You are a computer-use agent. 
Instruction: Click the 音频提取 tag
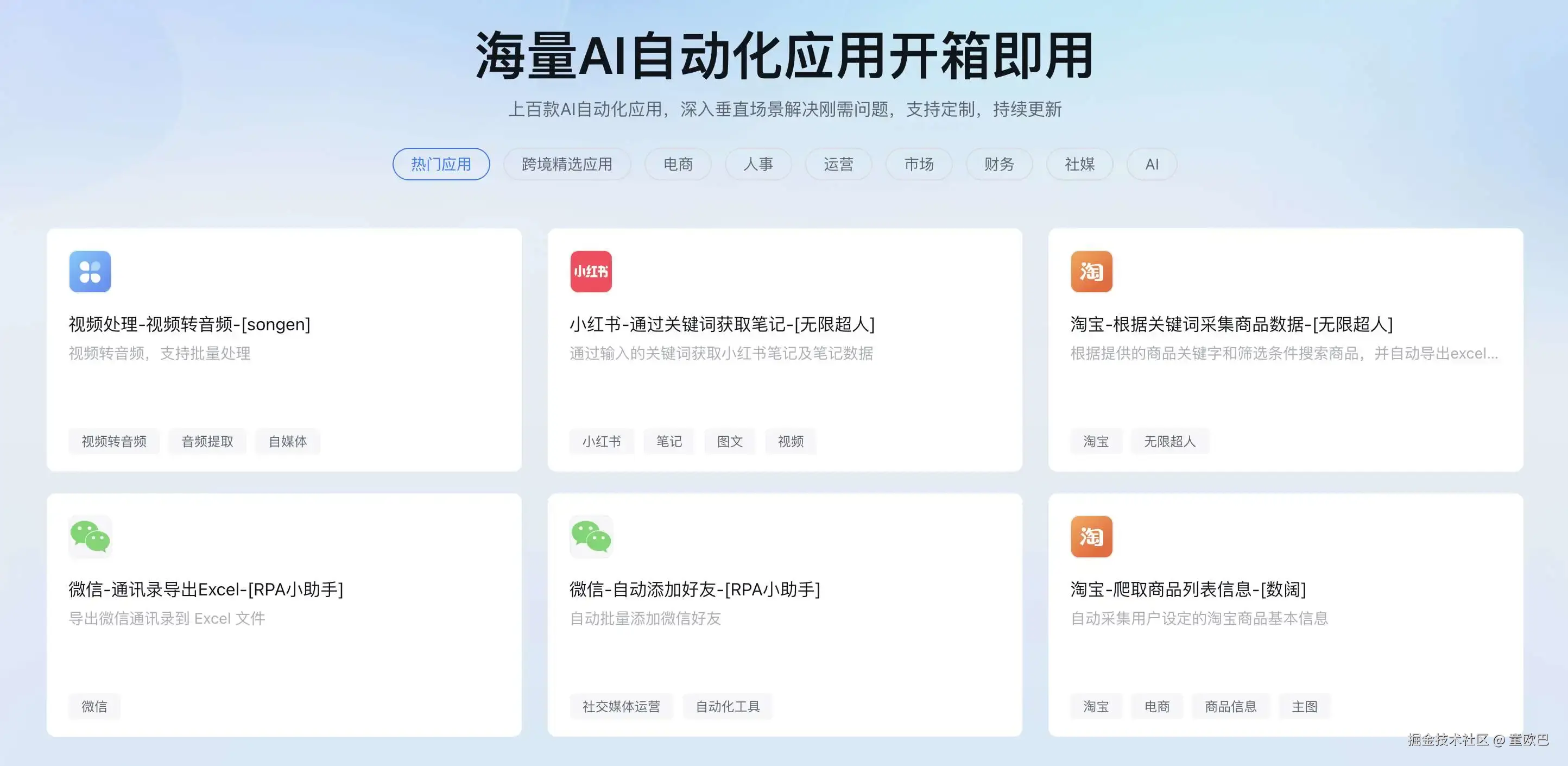207,442
